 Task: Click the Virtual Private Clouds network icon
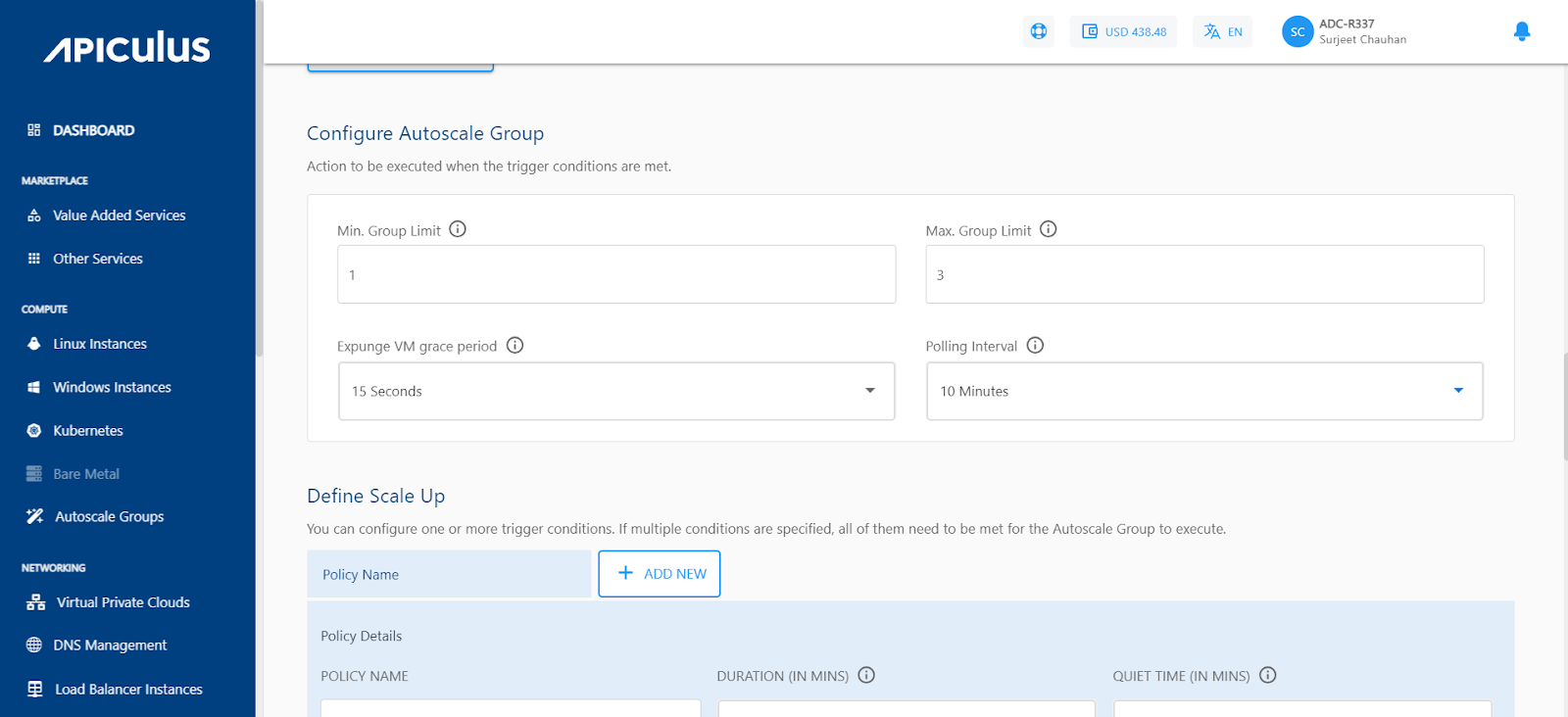[36, 602]
